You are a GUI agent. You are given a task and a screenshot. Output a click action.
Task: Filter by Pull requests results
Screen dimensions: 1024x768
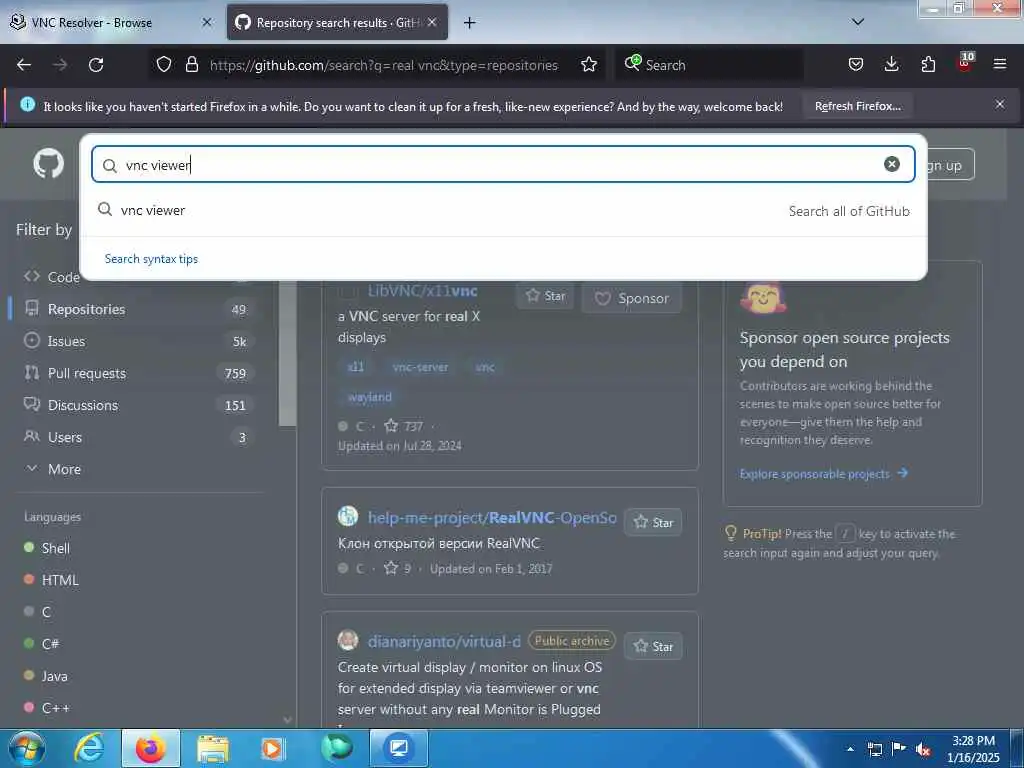point(137,373)
